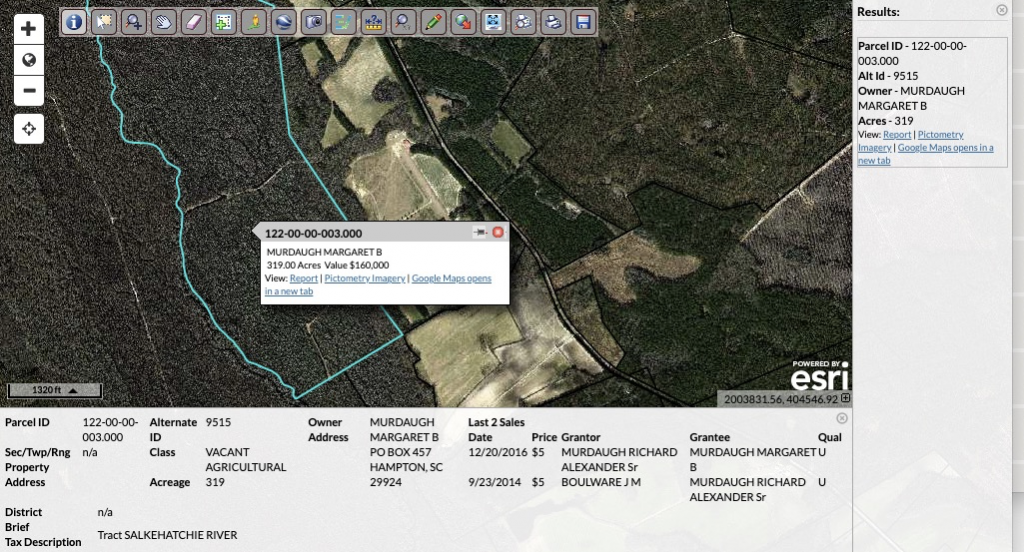
Task: Zoom out with the minus button
Action: click(x=29, y=91)
